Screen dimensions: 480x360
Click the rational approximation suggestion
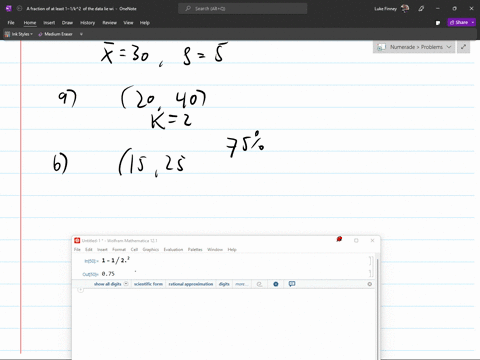191,284
